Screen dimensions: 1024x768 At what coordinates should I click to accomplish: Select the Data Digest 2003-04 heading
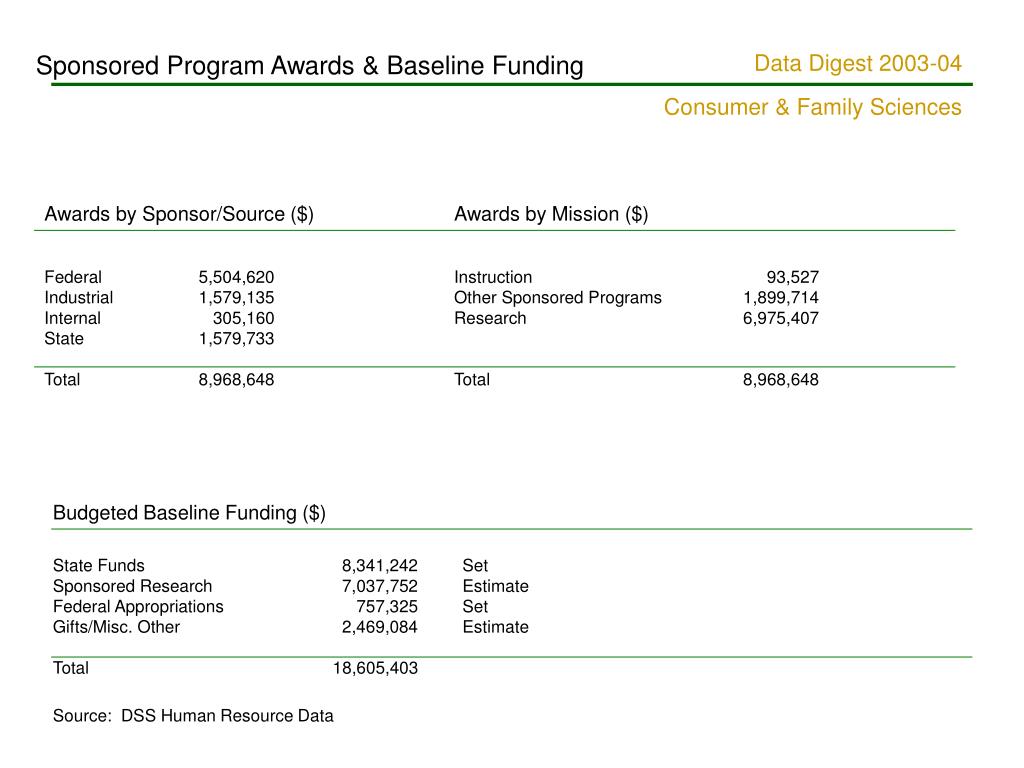857,63
